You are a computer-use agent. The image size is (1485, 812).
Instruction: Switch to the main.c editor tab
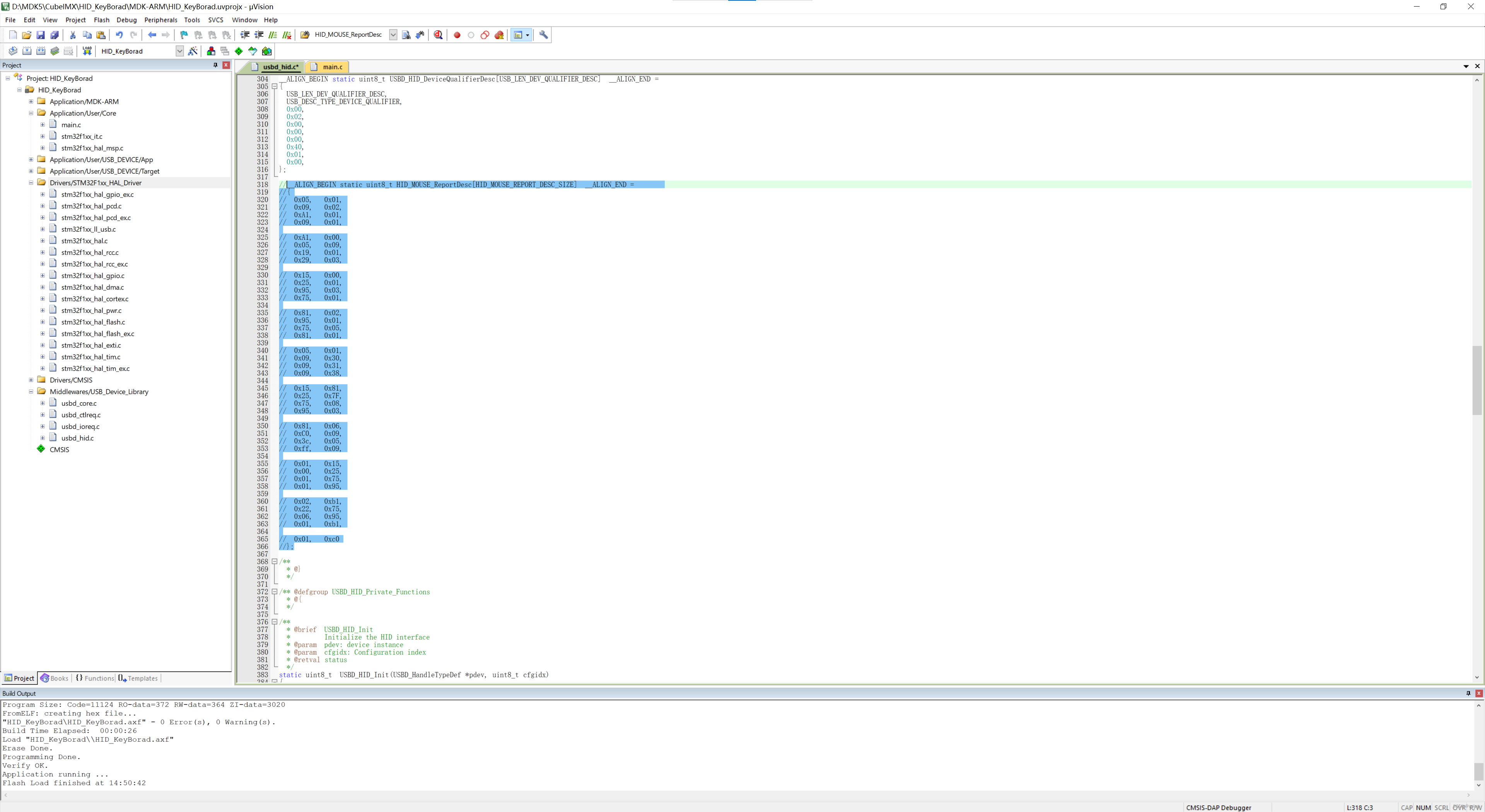point(327,67)
